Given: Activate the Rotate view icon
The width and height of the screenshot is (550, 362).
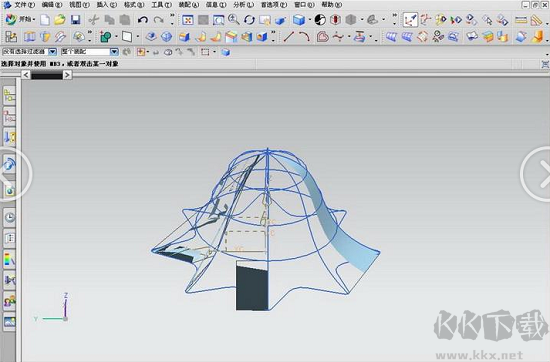Looking at the screenshot, I should click(x=249, y=20).
